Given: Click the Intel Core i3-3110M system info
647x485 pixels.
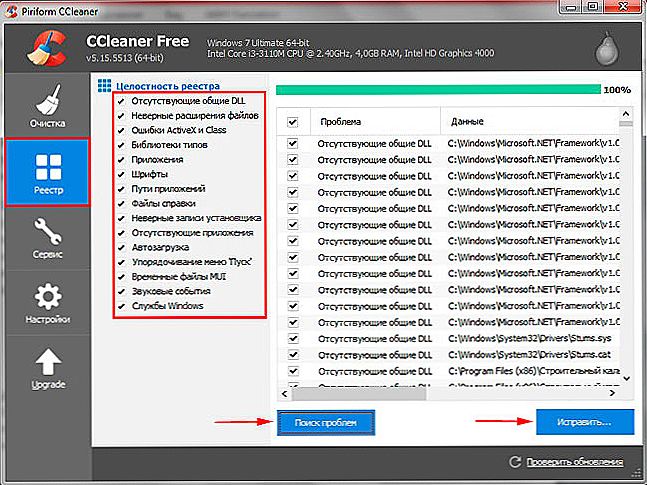Looking at the screenshot, I should [x=350, y=53].
